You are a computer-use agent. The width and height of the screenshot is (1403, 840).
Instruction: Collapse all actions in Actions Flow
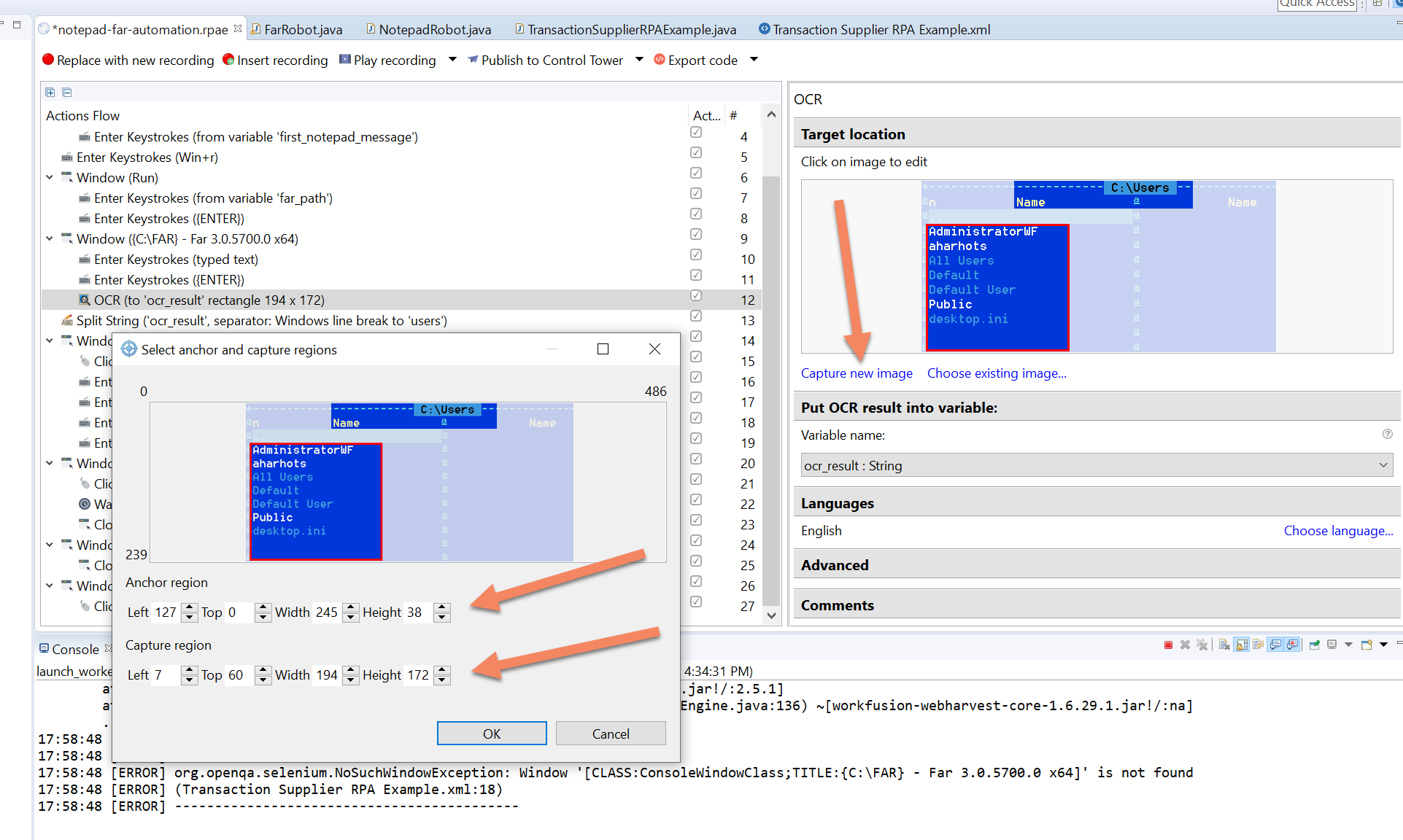(x=67, y=92)
